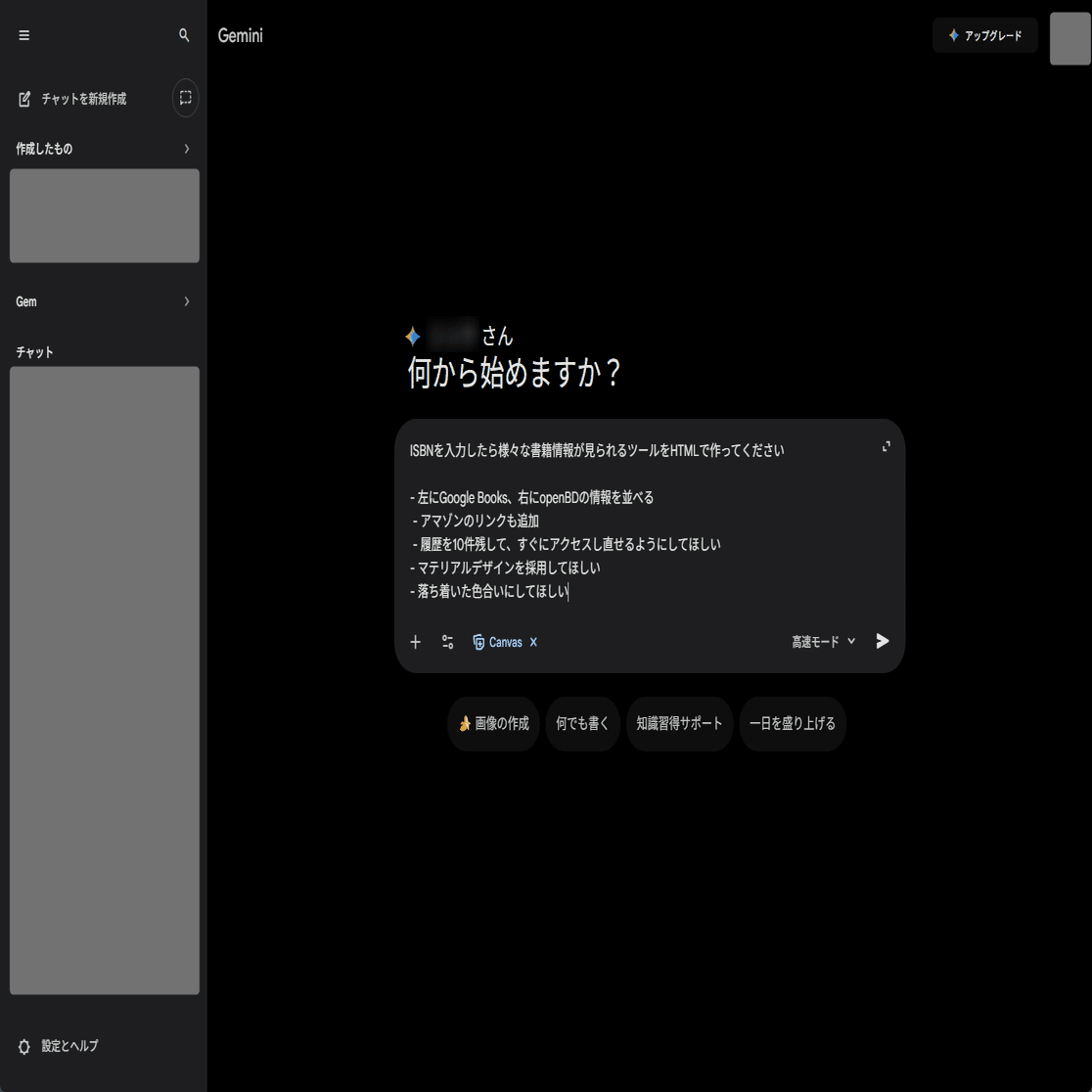Attach content via the plus icon
Screen dimensions: 1092x1092
pos(415,642)
